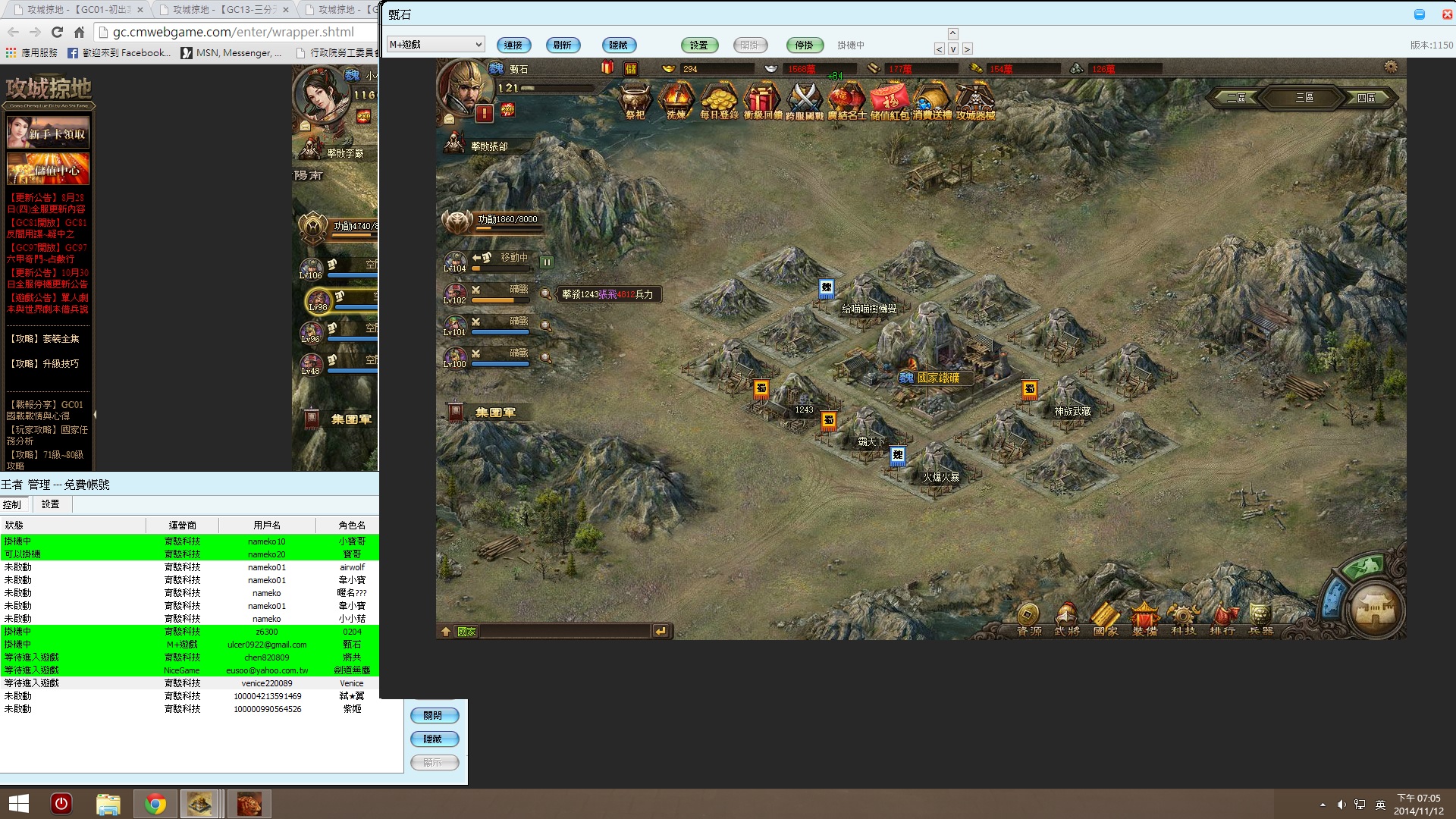1456x819 pixels.
Task: Open the 儲值紅包 red envelope icon
Action: tap(890, 101)
